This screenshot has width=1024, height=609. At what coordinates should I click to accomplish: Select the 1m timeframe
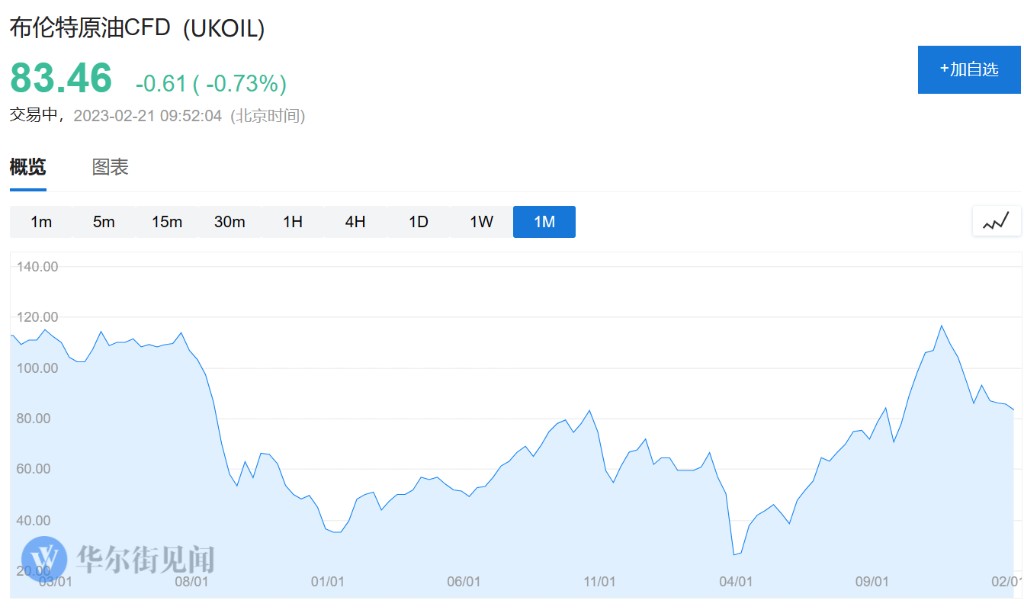click(x=41, y=222)
